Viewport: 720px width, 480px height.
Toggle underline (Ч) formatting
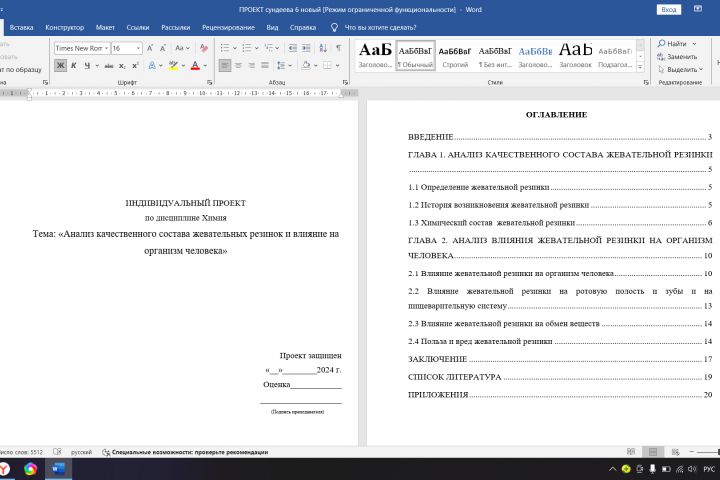[87, 66]
